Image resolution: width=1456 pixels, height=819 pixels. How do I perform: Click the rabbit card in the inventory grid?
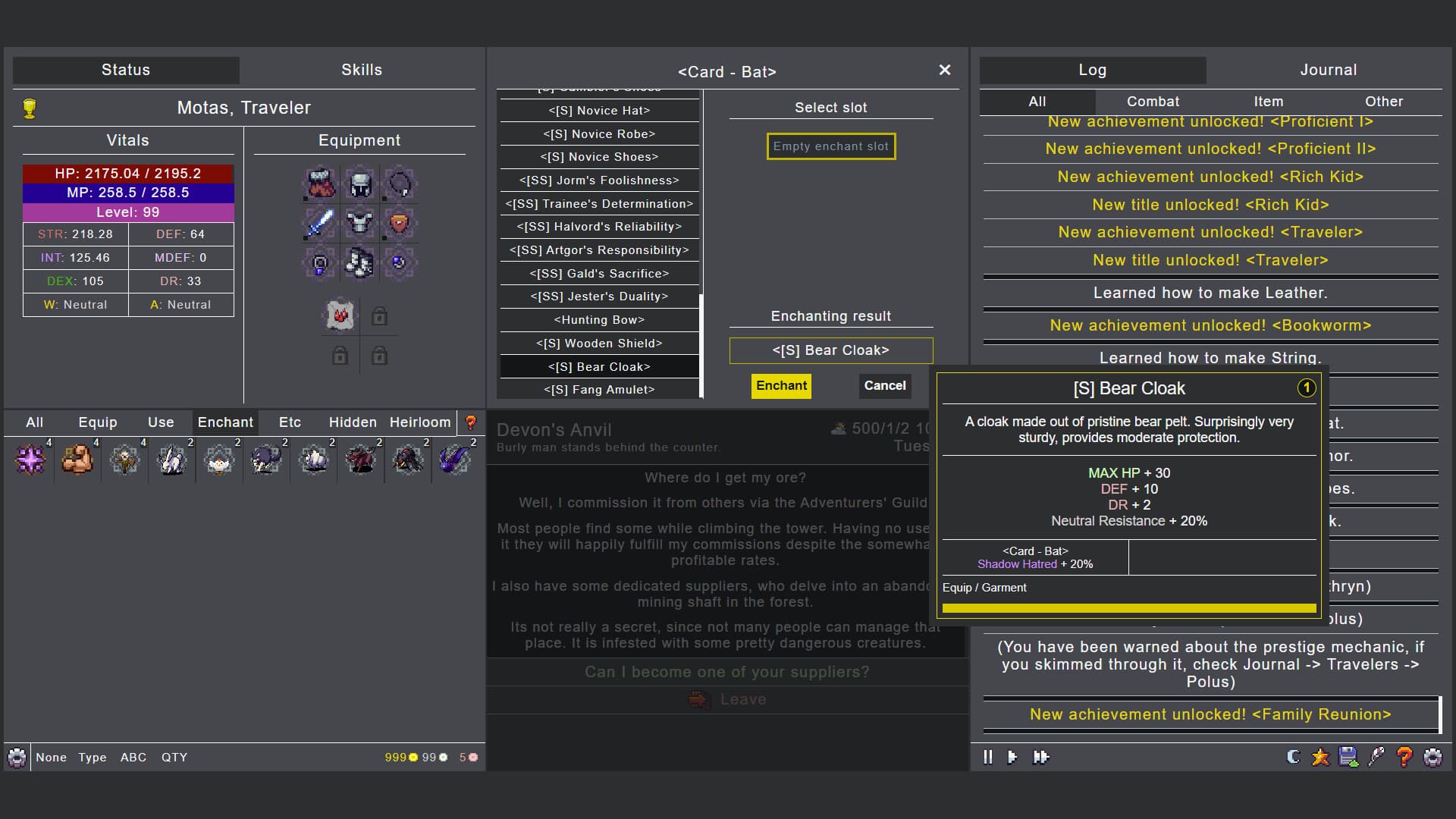(x=172, y=461)
